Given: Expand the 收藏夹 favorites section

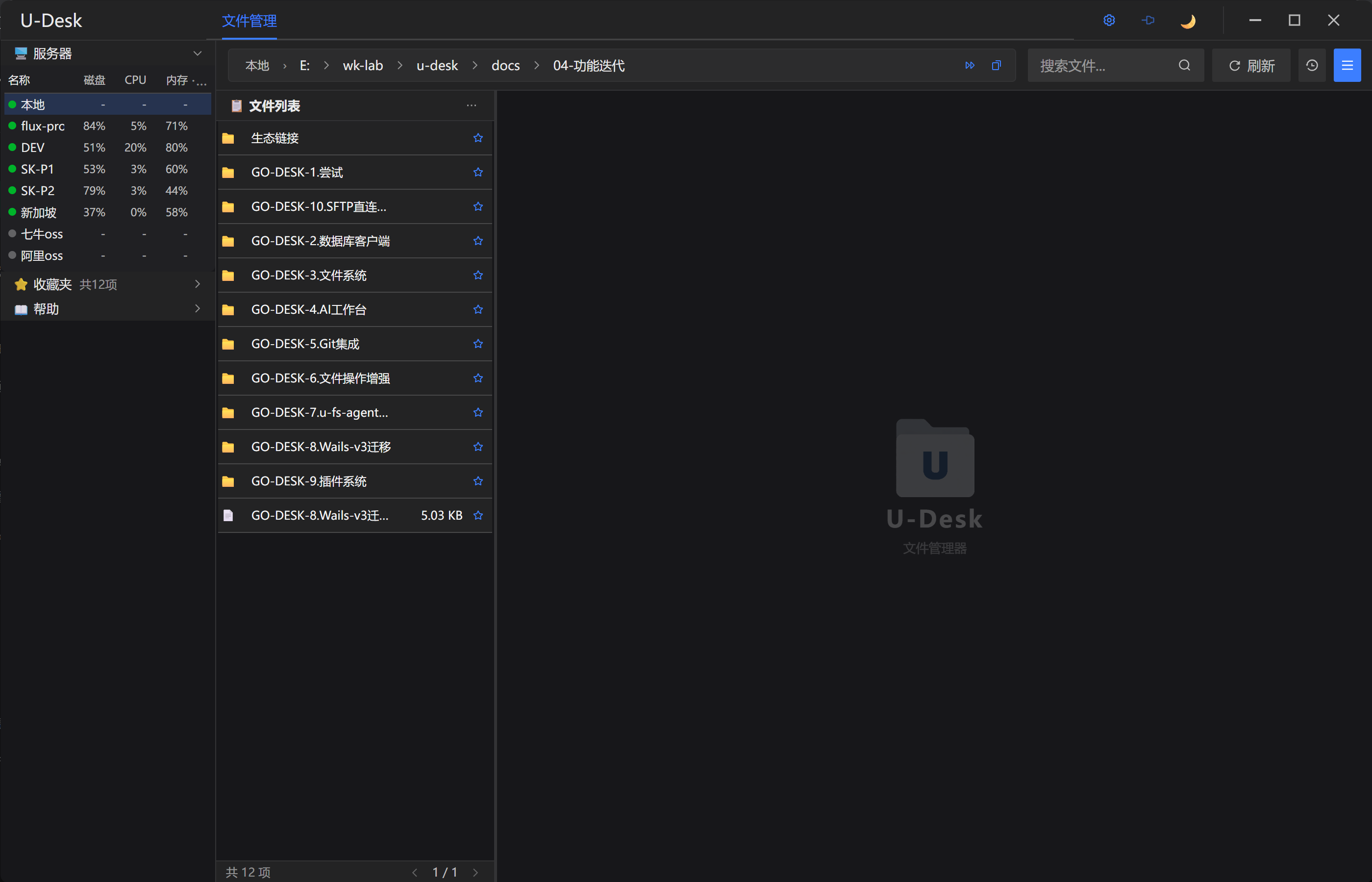Looking at the screenshot, I should (x=198, y=284).
